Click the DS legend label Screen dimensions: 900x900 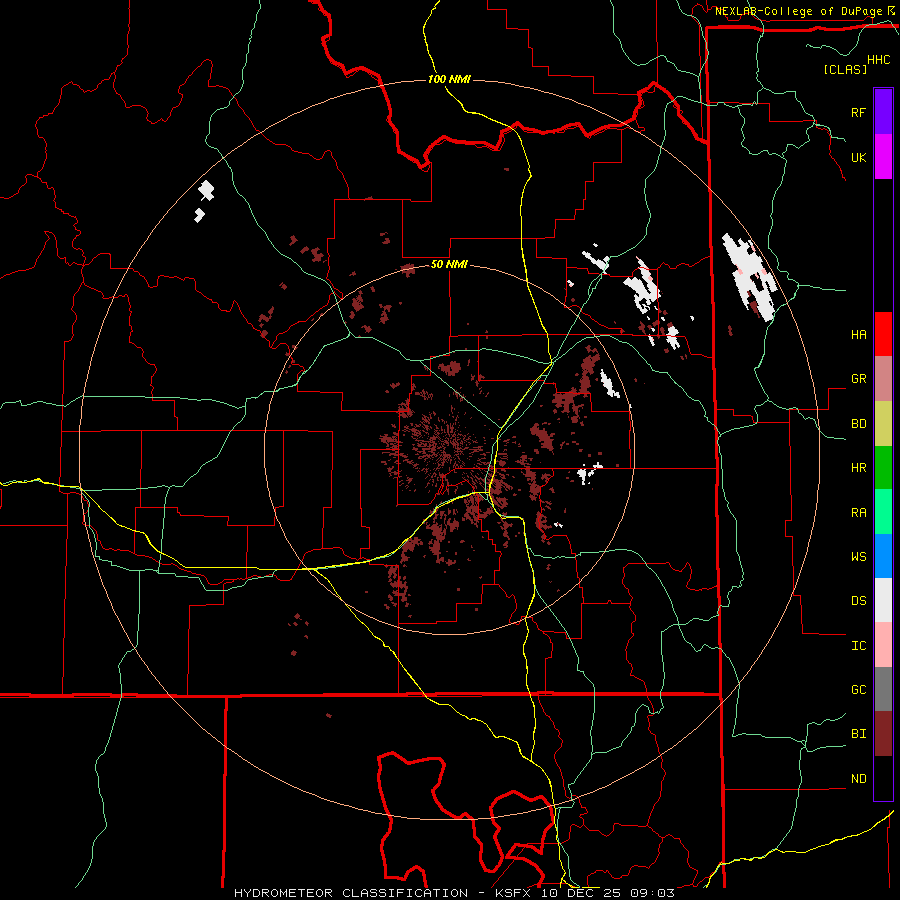[858, 601]
